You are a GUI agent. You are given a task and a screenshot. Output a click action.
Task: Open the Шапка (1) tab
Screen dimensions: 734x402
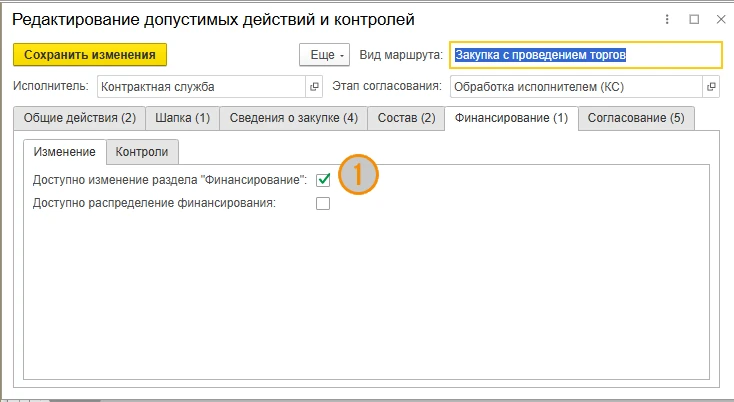tap(183, 118)
